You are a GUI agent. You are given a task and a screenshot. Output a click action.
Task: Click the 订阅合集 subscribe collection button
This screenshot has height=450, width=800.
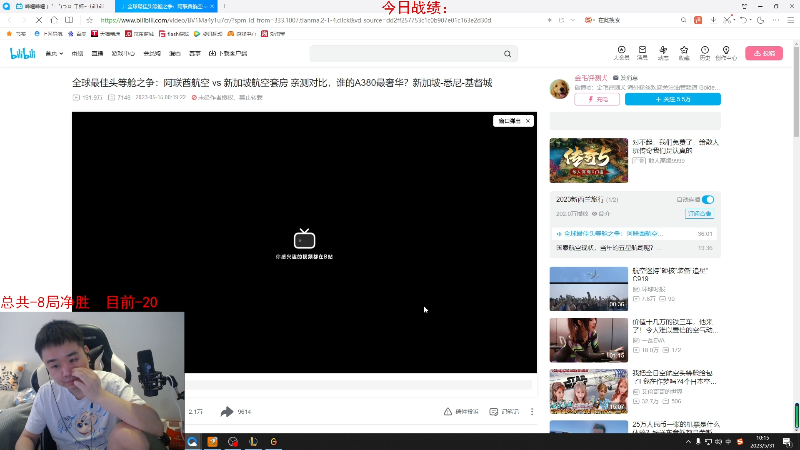coord(699,214)
